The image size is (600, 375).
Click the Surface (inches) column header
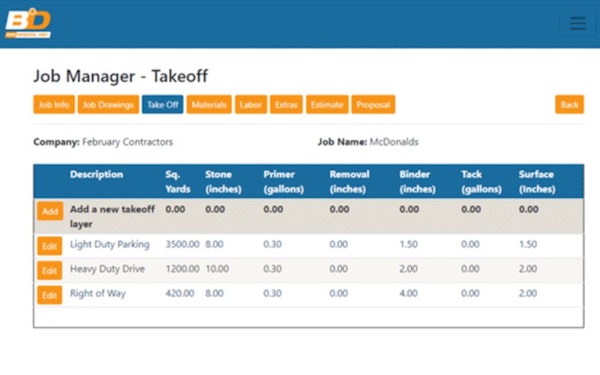(537, 182)
